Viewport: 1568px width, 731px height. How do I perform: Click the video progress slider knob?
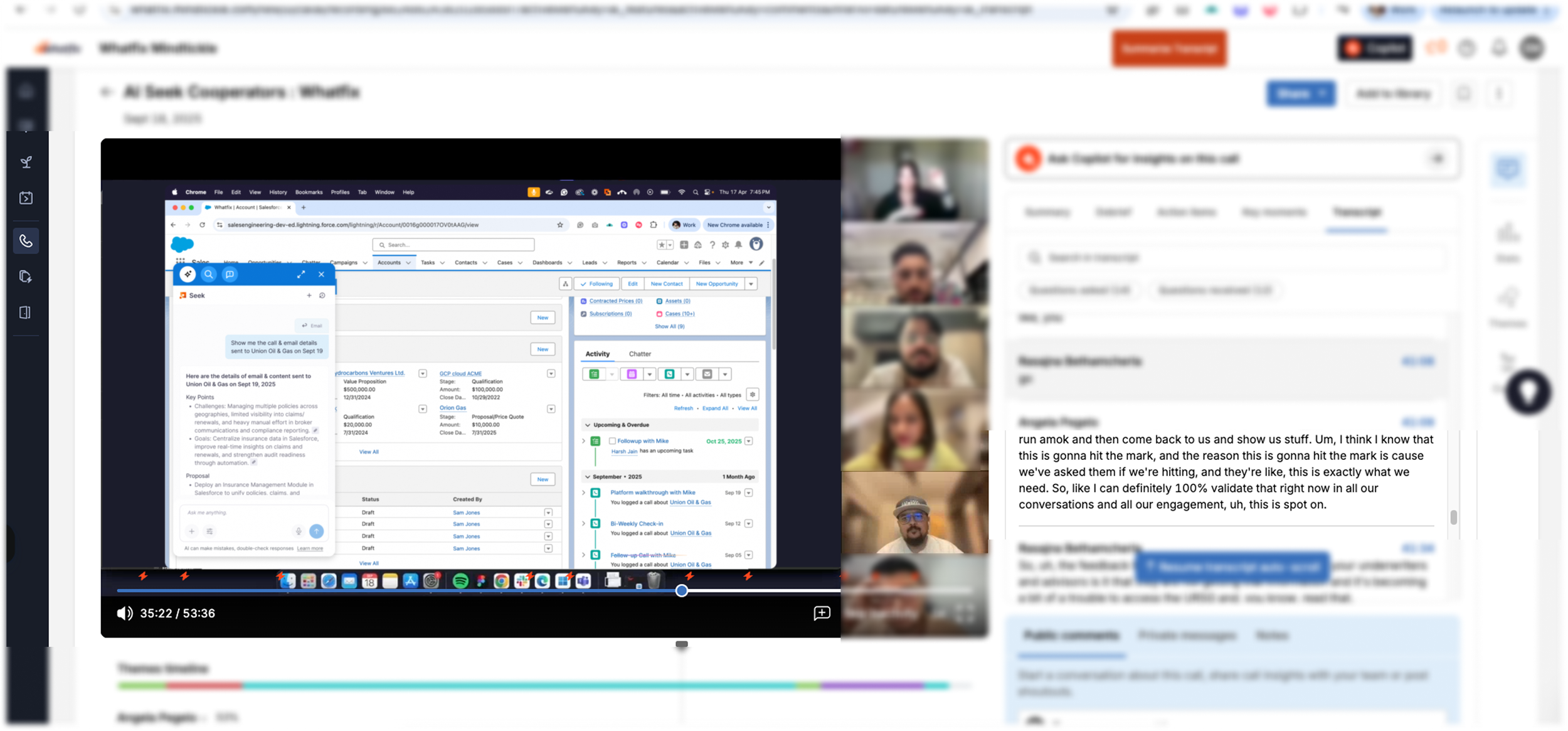[x=682, y=590]
